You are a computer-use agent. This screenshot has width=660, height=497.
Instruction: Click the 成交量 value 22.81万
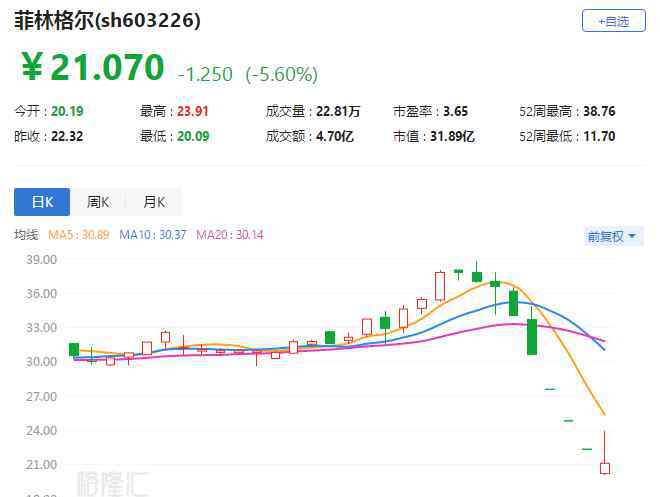tap(338, 111)
